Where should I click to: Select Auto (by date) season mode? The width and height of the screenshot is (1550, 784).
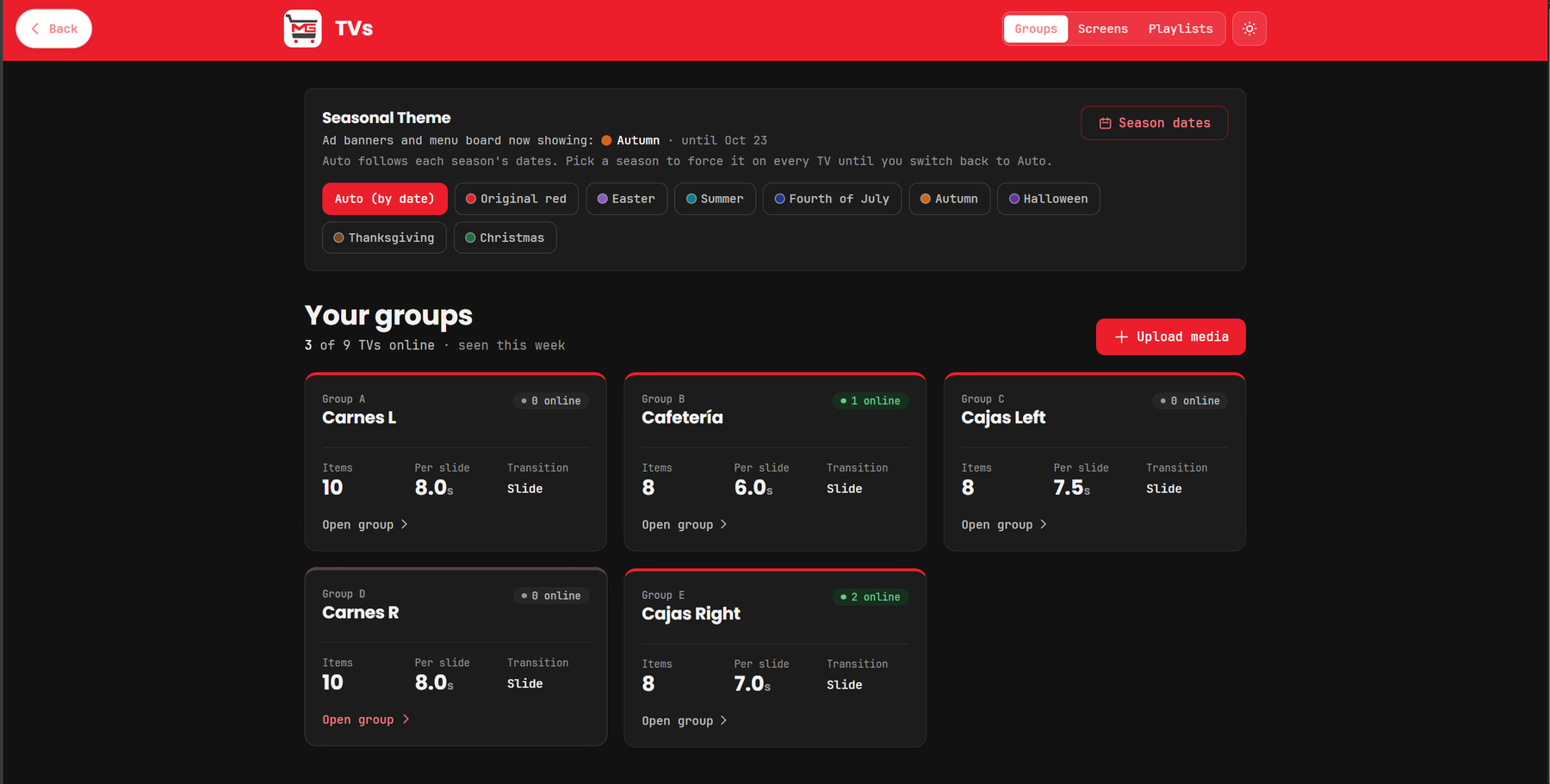tap(385, 199)
